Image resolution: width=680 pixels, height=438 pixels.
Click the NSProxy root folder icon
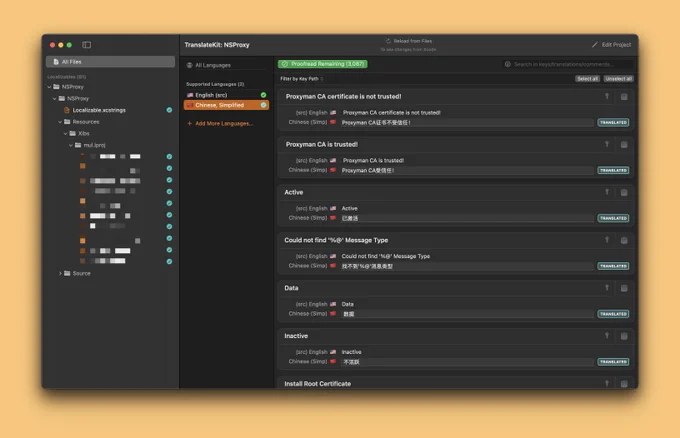[x=56, y=87]
